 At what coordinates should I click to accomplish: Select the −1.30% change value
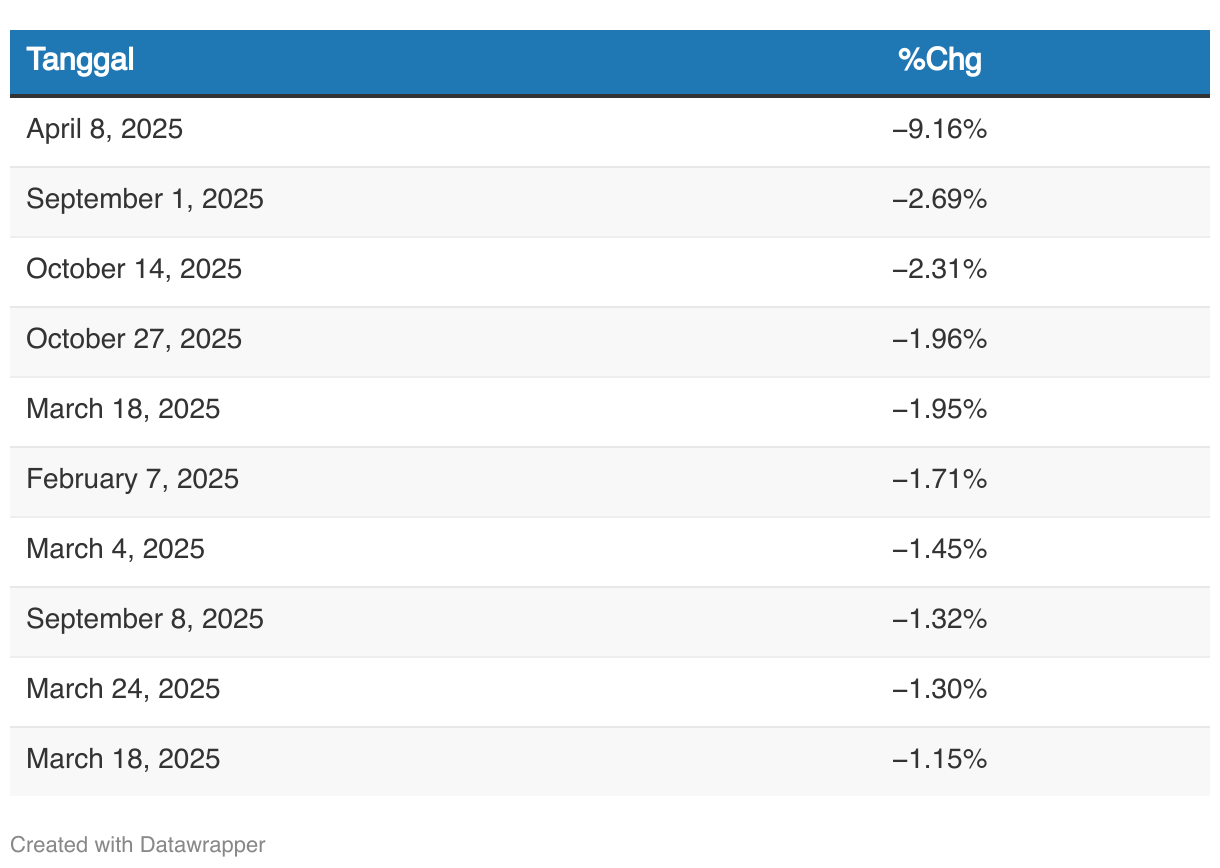(940, 689)
